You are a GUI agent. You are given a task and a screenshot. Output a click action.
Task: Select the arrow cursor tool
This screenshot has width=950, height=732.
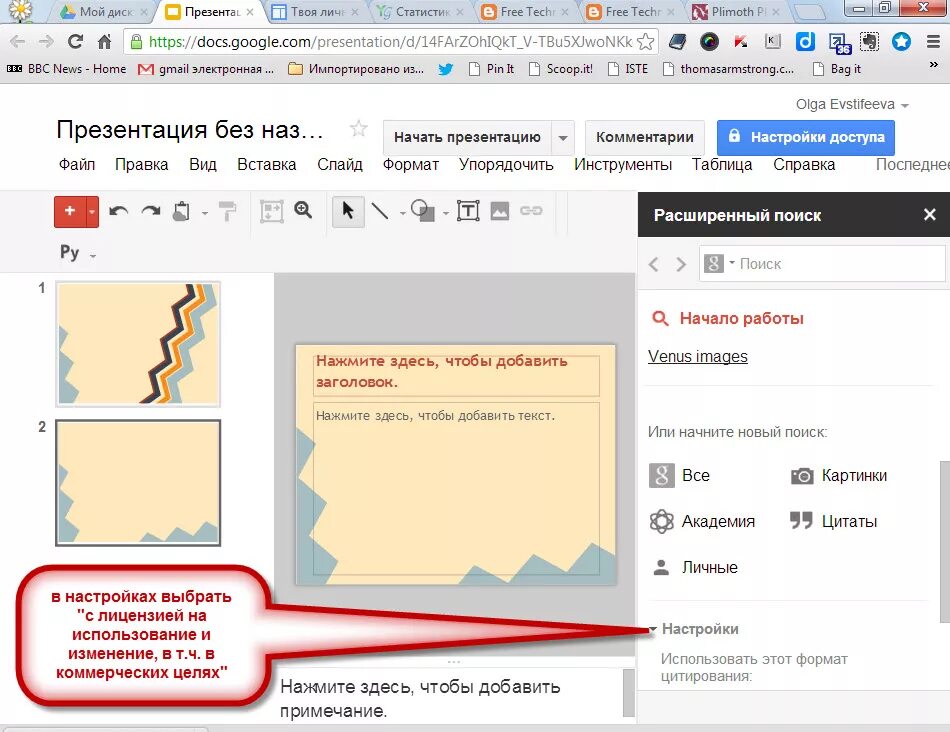coord(348,211)
